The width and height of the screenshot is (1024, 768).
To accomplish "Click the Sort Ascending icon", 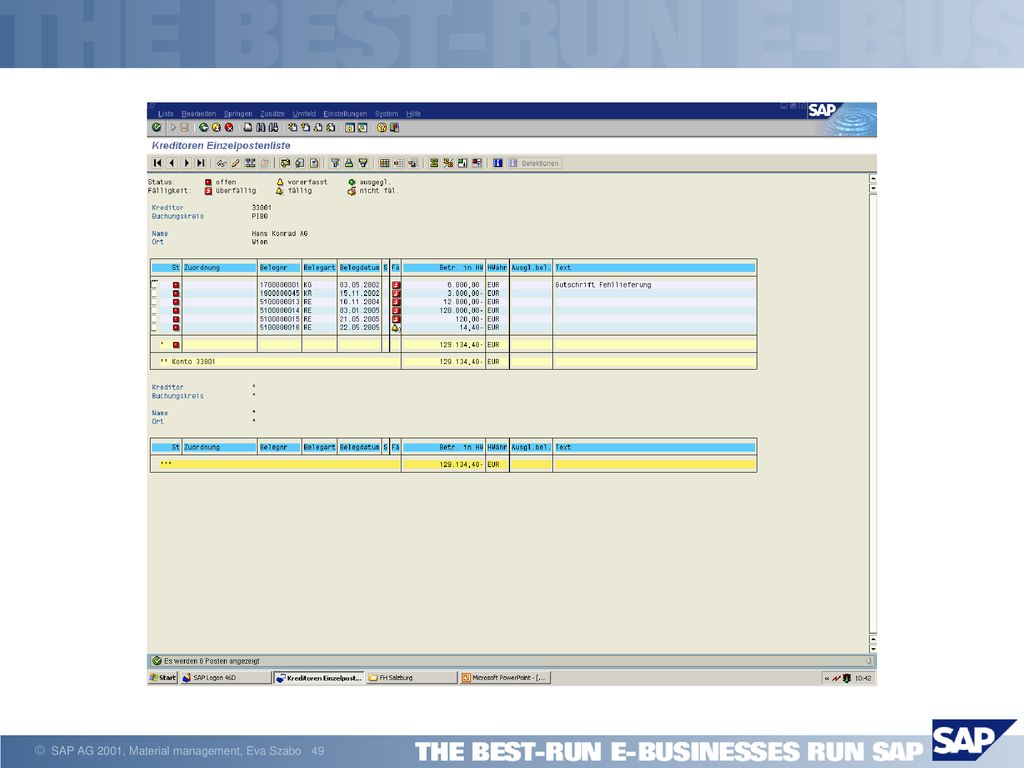I will [x=349, y=163].
